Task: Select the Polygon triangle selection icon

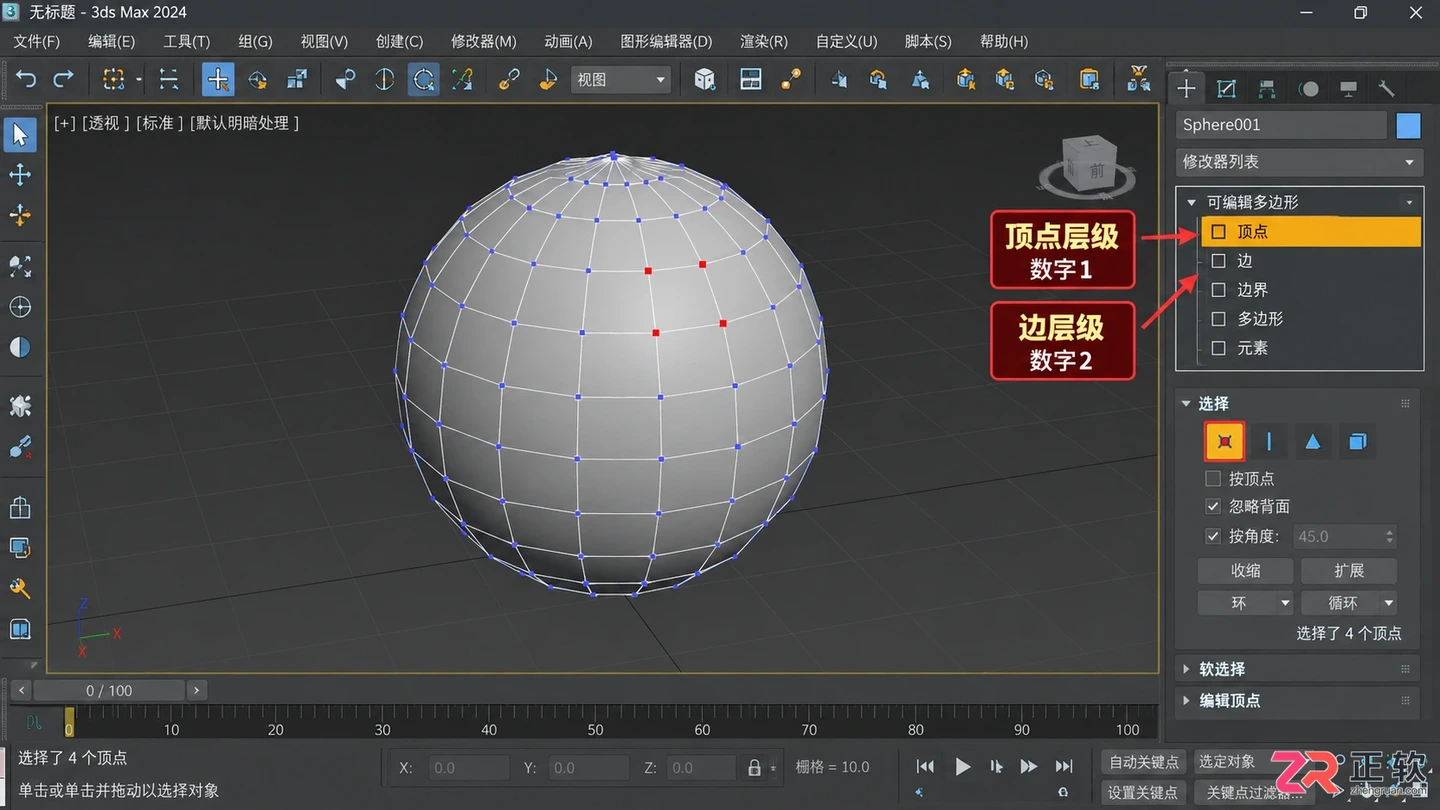Action: (x=1313, y=441)
